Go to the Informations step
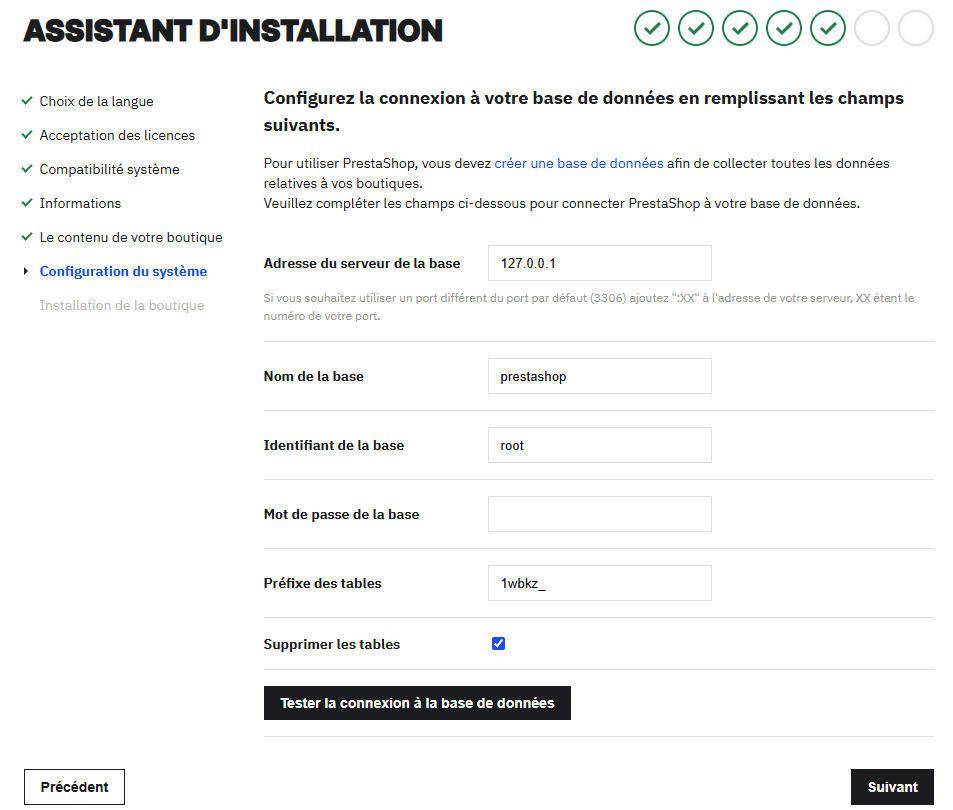Image resolution: width=953 pixels, height=810 pixels. click(x=80, y=203)
